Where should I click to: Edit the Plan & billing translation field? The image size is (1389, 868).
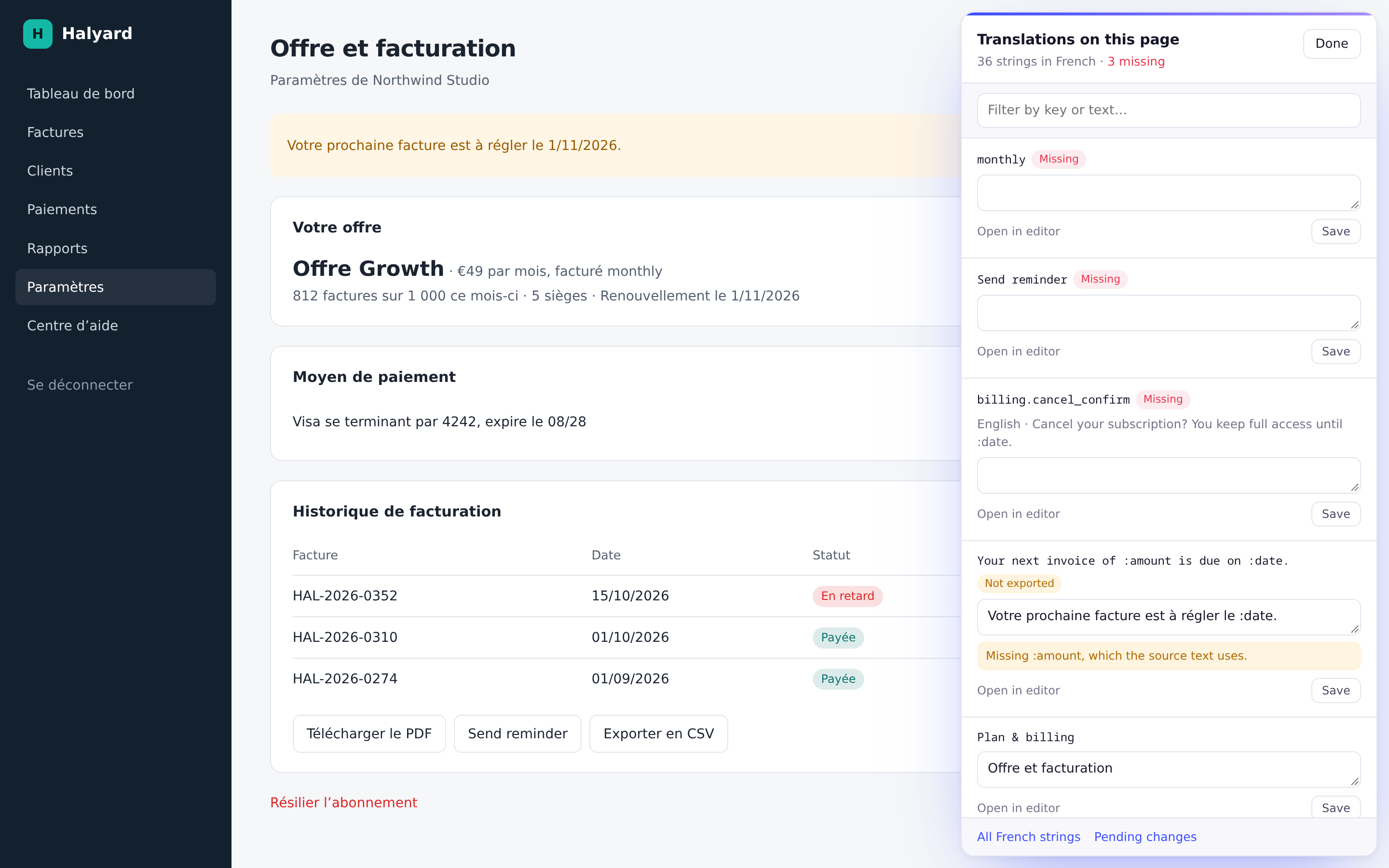coord(1169,769)
